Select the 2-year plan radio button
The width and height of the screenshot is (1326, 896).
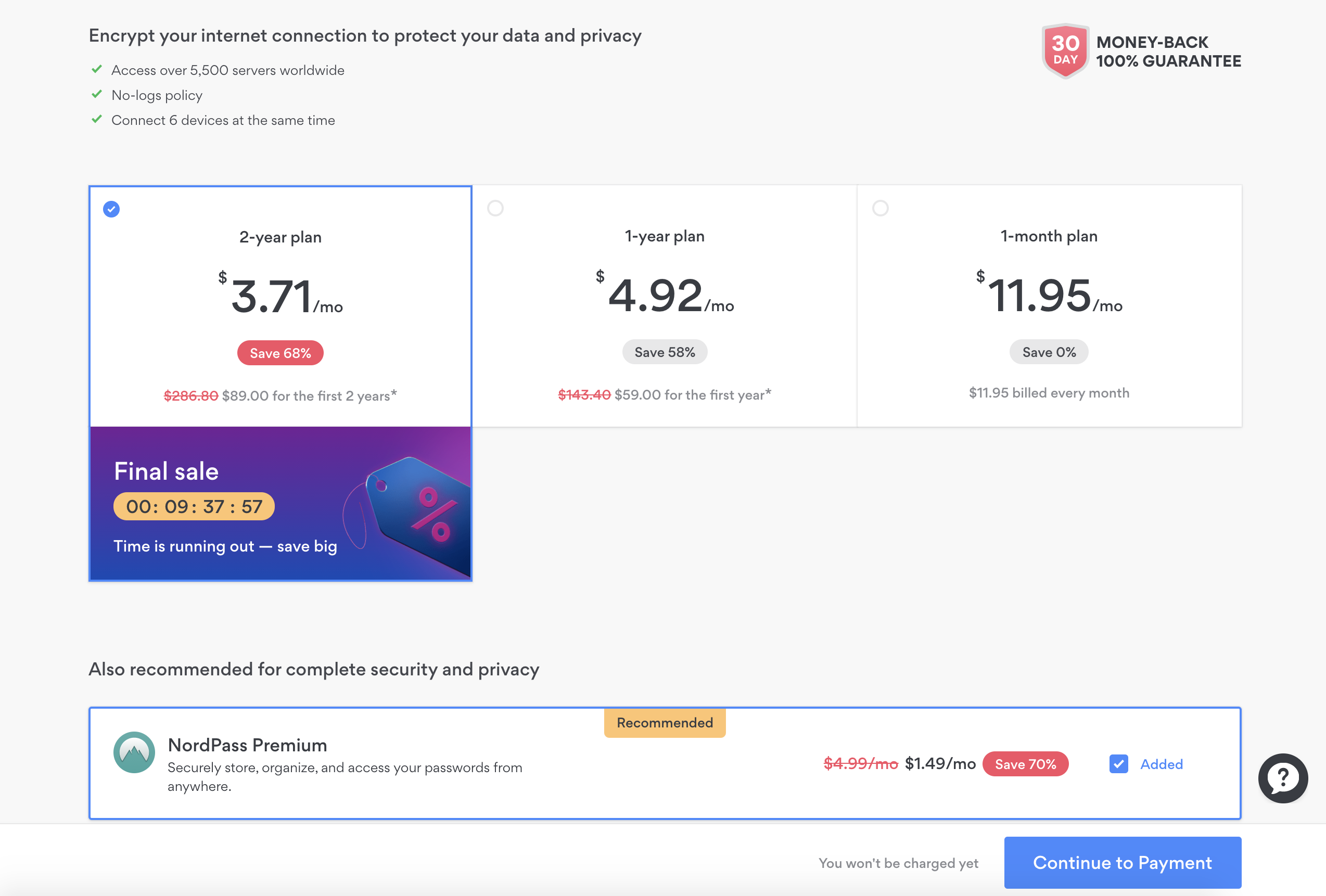point(111,209)
